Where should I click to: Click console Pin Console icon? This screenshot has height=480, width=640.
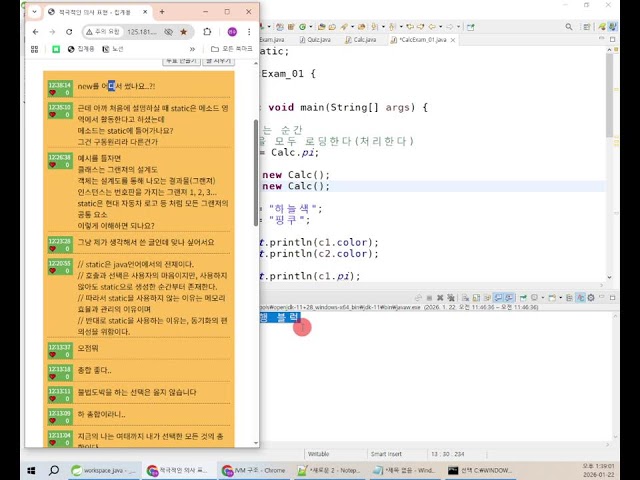(x=523, y=298)
